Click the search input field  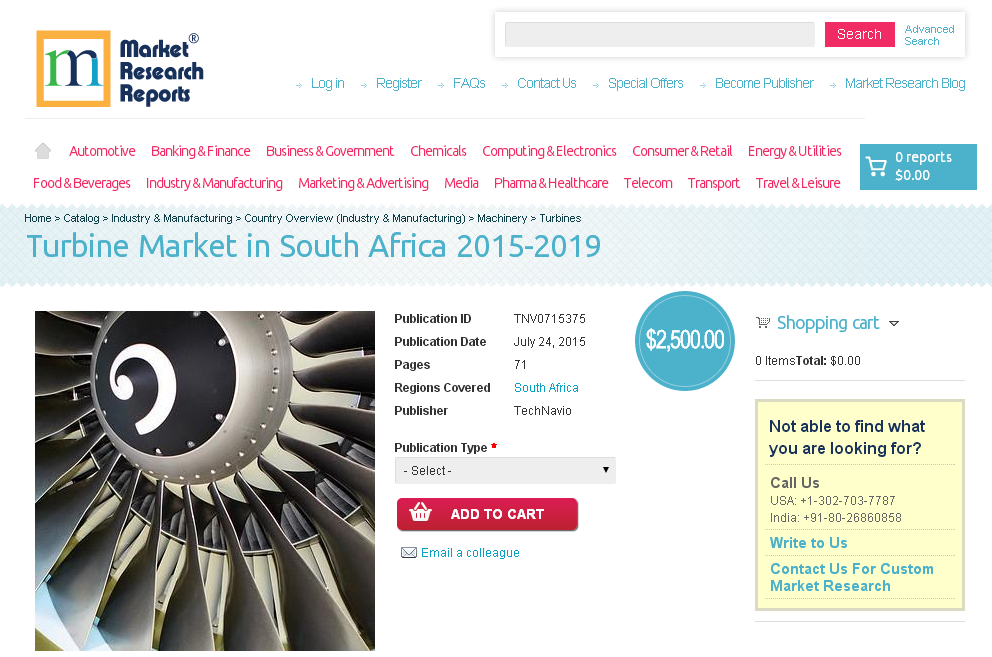pos(659,34)
